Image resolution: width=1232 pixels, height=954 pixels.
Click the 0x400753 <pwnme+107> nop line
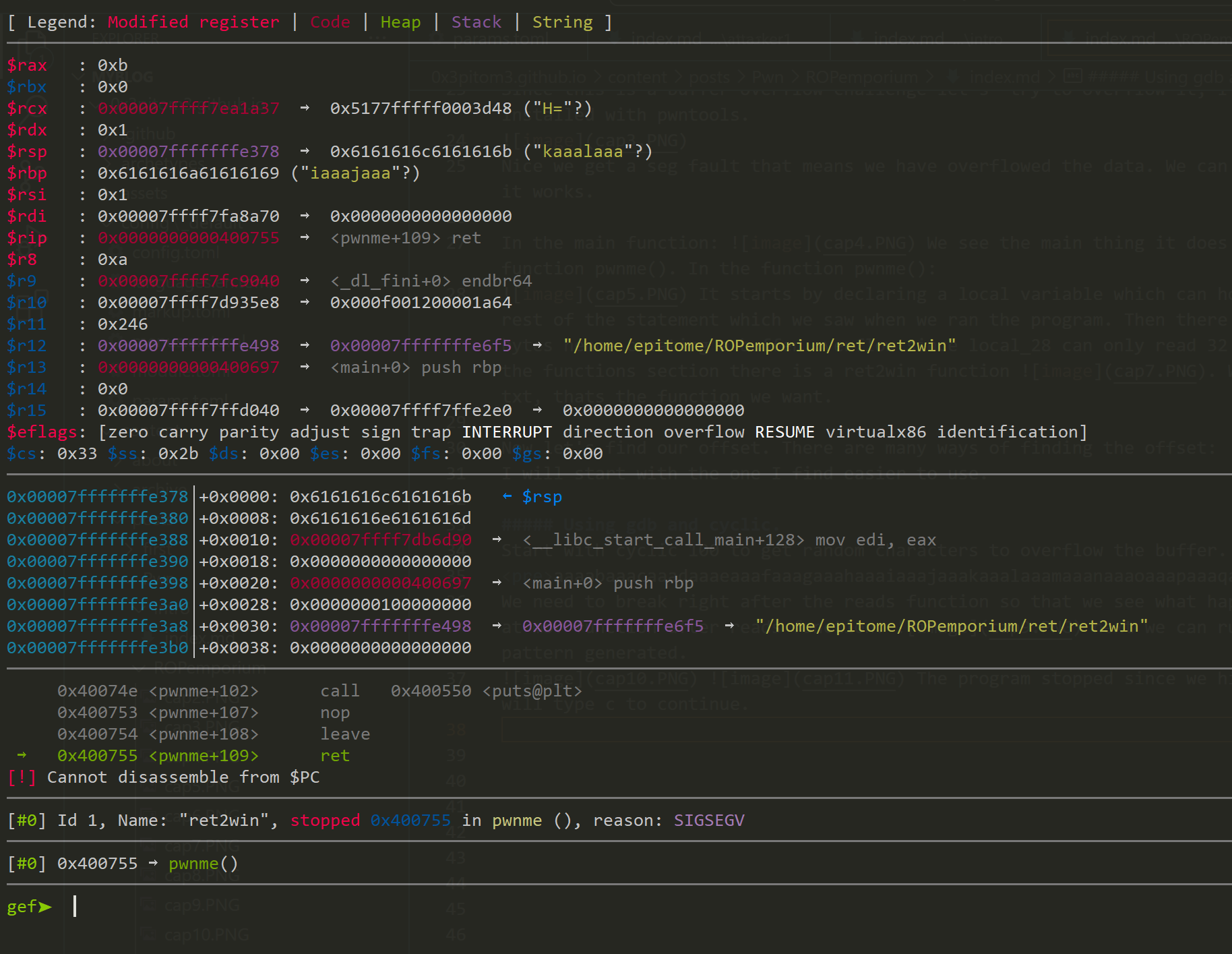[x=204, y=713]
